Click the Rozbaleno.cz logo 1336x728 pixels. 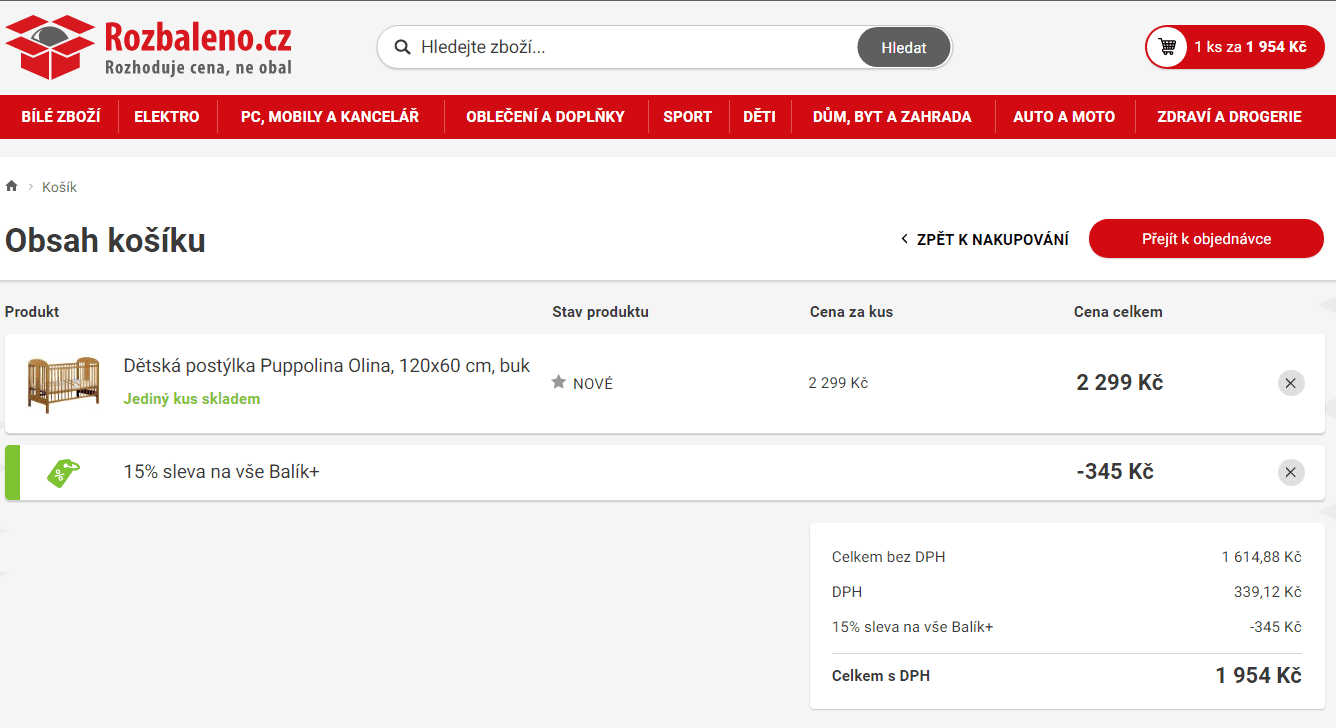[x=149, y=47]
